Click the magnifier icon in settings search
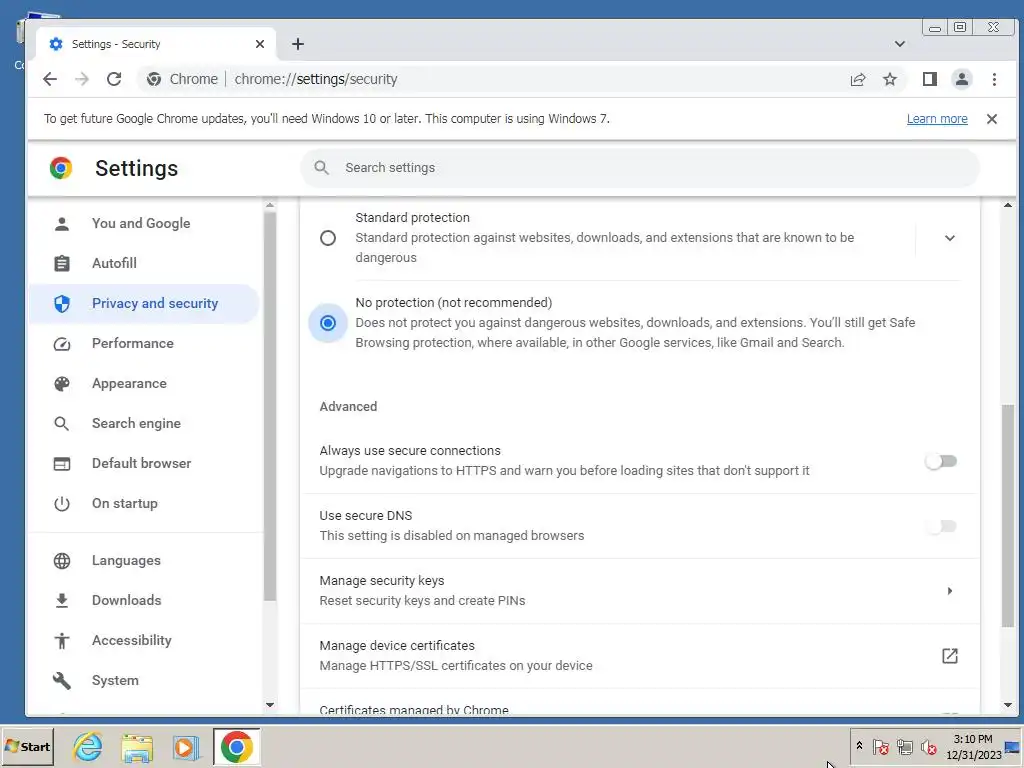Image resolution: width=1024 pixels, height=768 pixels. point(321,168)
